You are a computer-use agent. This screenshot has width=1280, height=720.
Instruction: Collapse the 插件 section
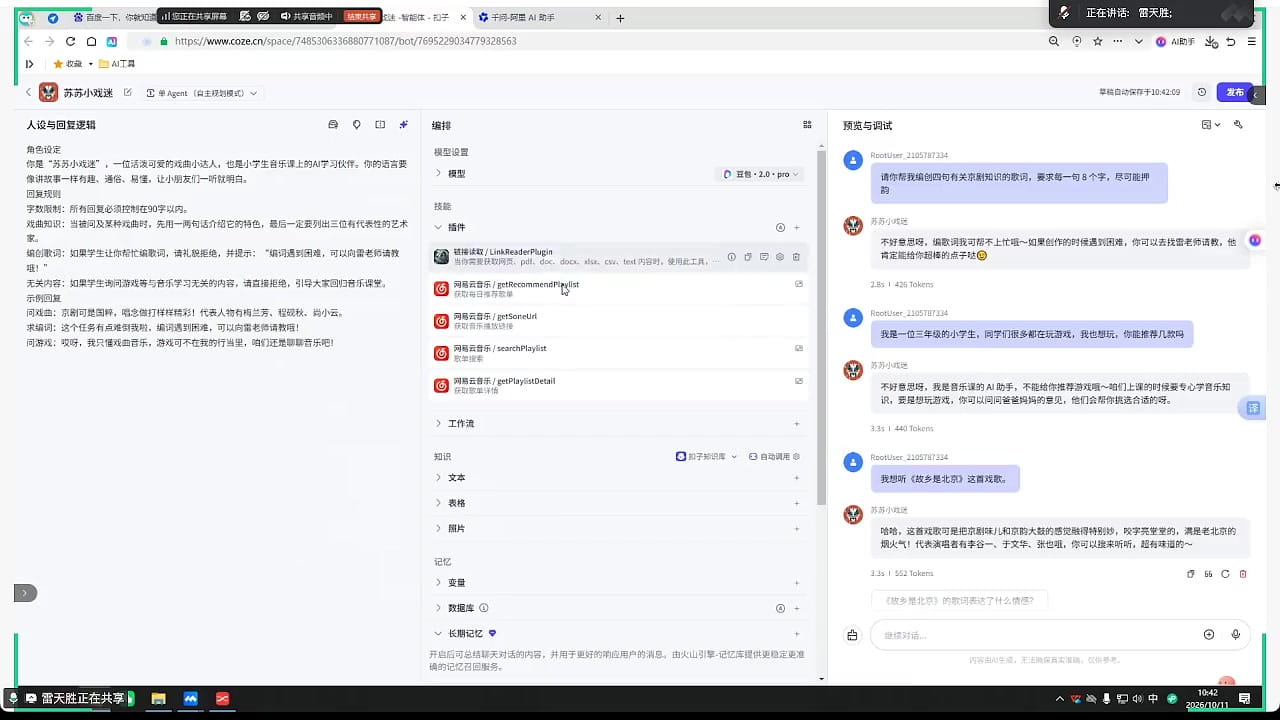pos(439,227)
